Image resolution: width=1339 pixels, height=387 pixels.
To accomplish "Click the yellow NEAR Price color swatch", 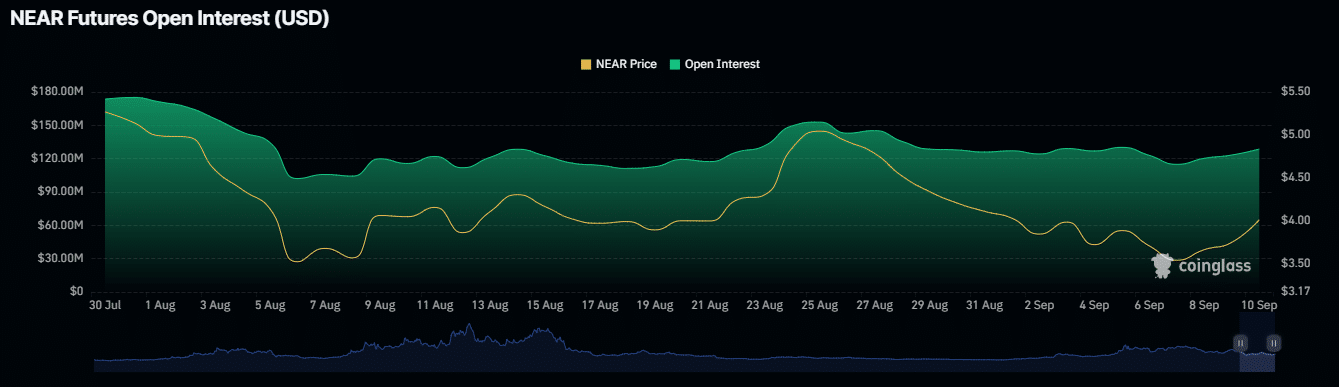I will coord(586,64).
